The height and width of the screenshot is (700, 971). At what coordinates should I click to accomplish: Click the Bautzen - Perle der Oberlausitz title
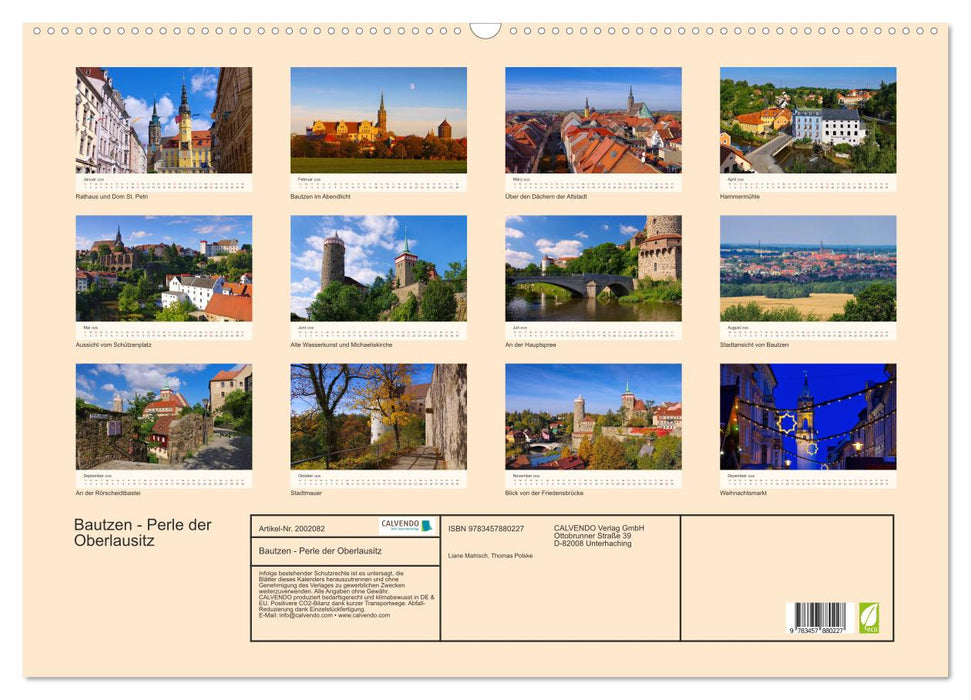point(143,532)
